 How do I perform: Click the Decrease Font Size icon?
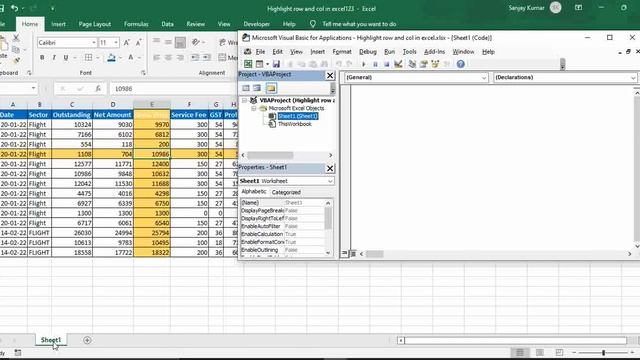coord(138,42)
